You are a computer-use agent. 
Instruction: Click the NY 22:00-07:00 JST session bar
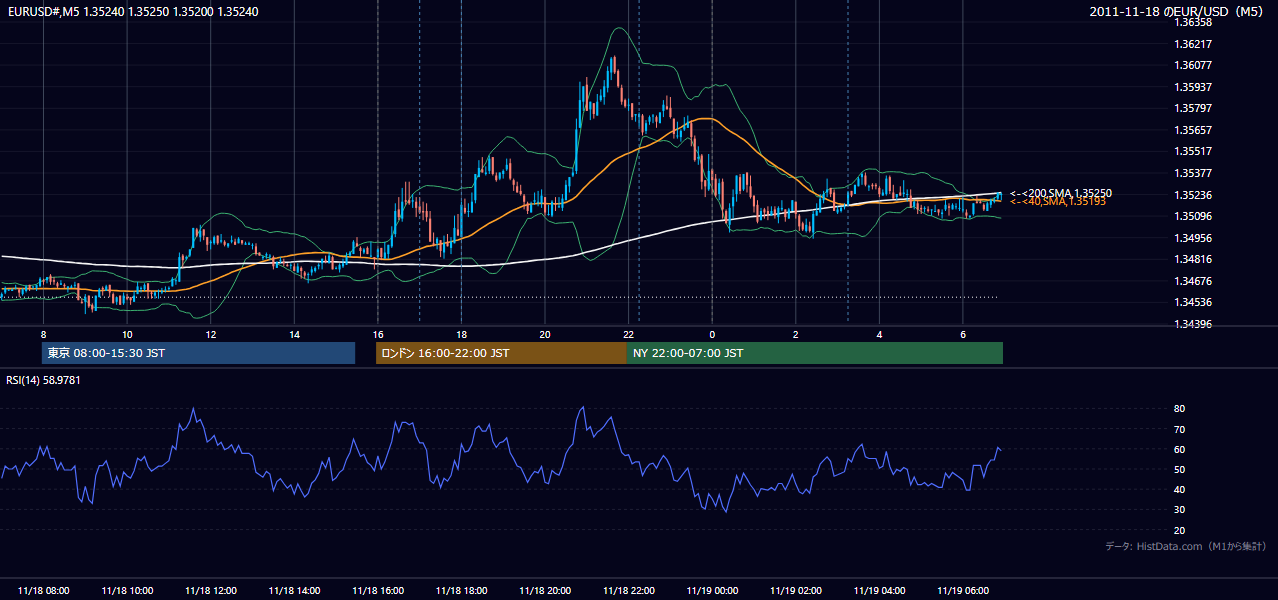pyautogui.click(x=815, y=353)
